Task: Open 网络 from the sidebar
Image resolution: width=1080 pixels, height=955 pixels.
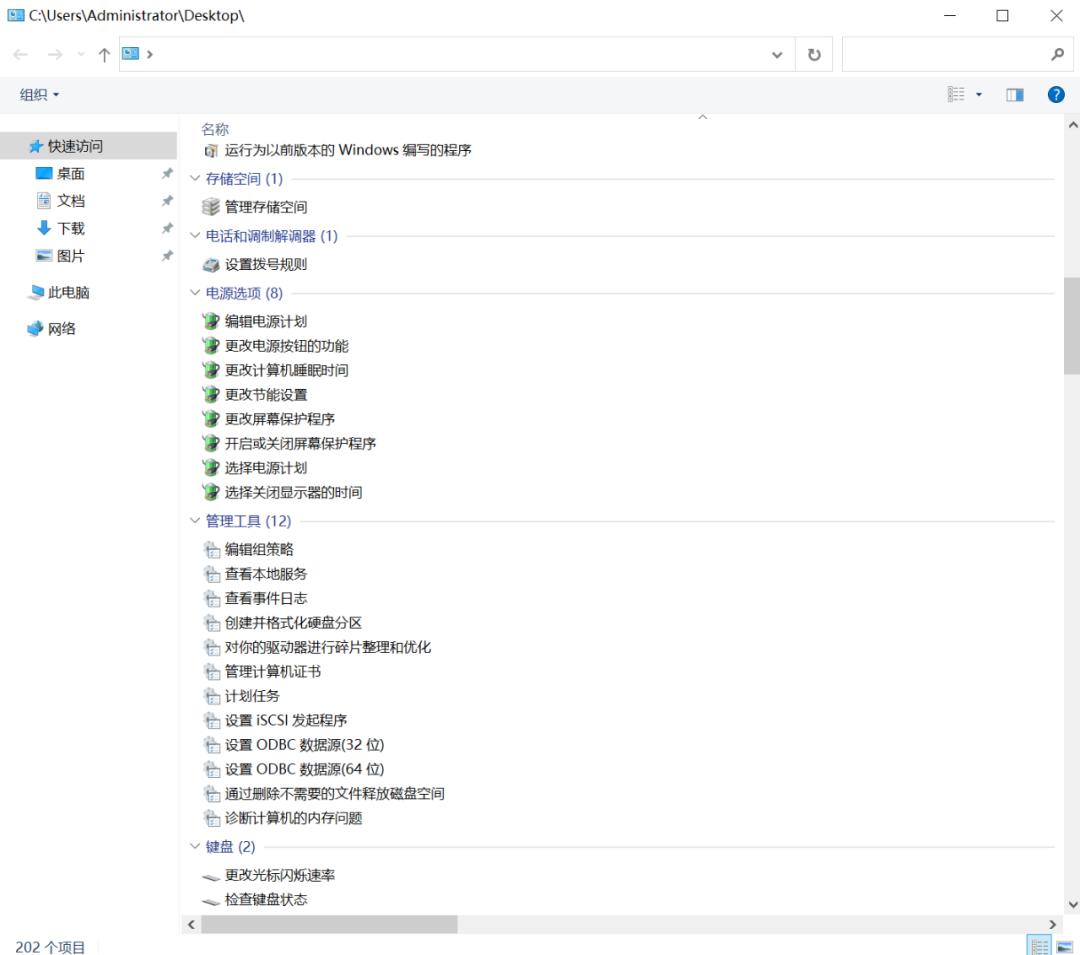Action: (60, 328)
